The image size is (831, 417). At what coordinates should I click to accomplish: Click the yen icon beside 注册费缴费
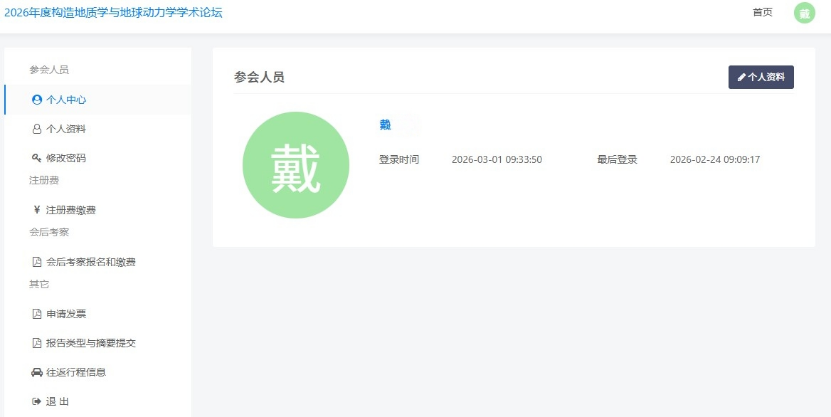point(37,210)
